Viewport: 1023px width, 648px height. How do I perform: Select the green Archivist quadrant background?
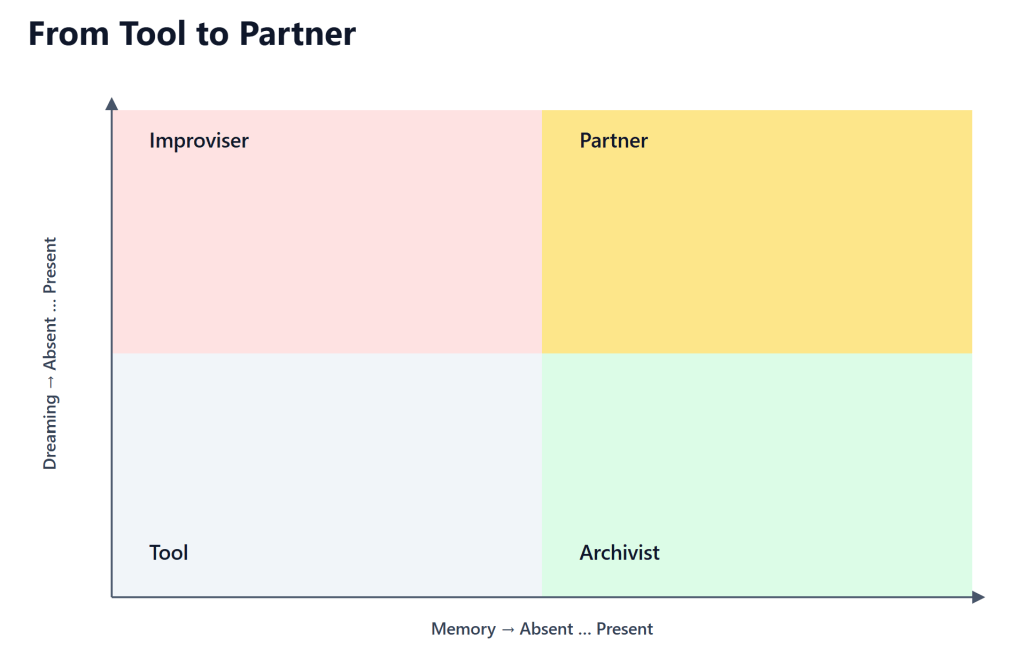click(756, 460)
